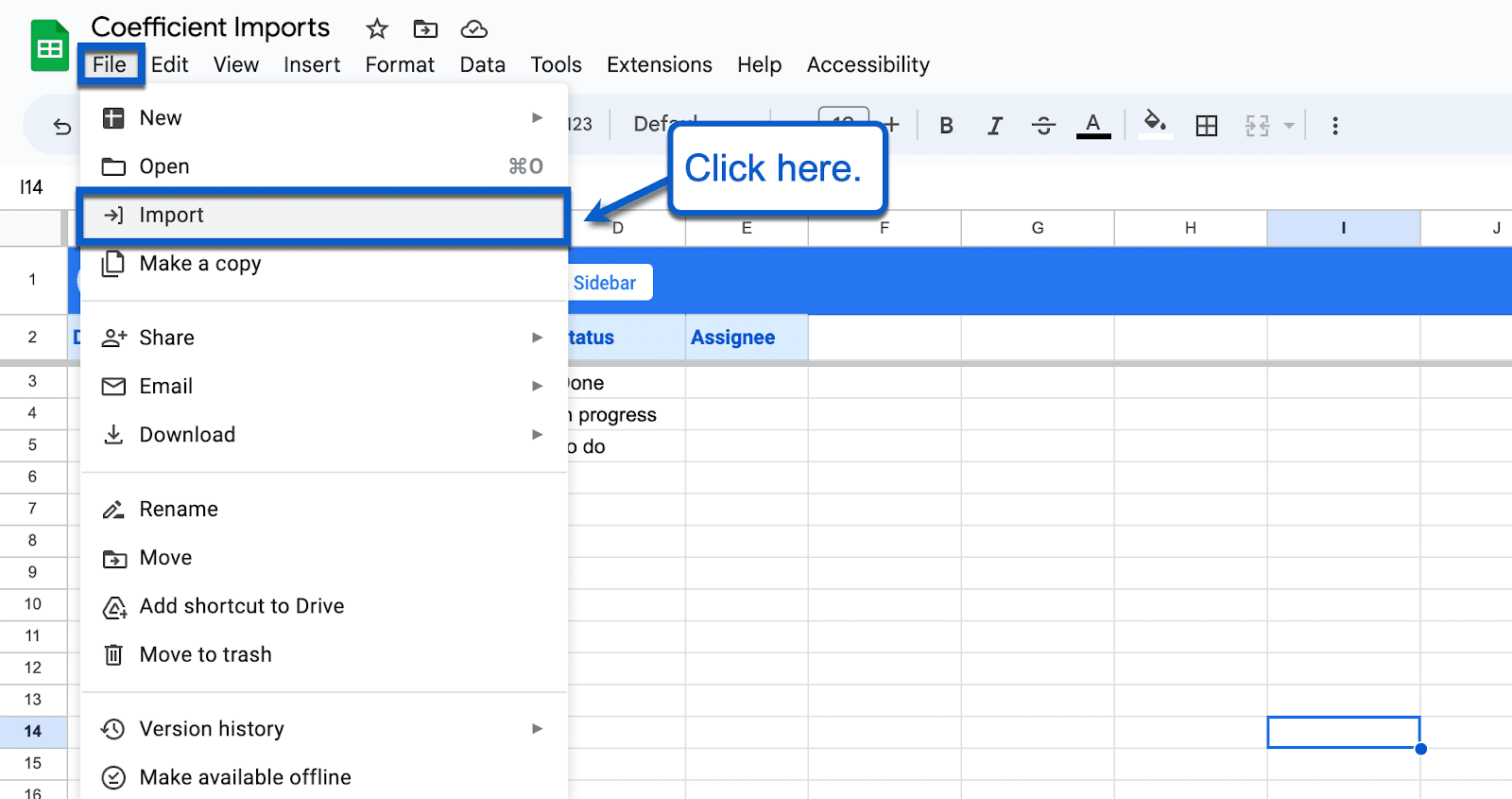Viewport: 1512px width, 799px height.
Task: Click the cell reference name box
Action: [31, 187]
